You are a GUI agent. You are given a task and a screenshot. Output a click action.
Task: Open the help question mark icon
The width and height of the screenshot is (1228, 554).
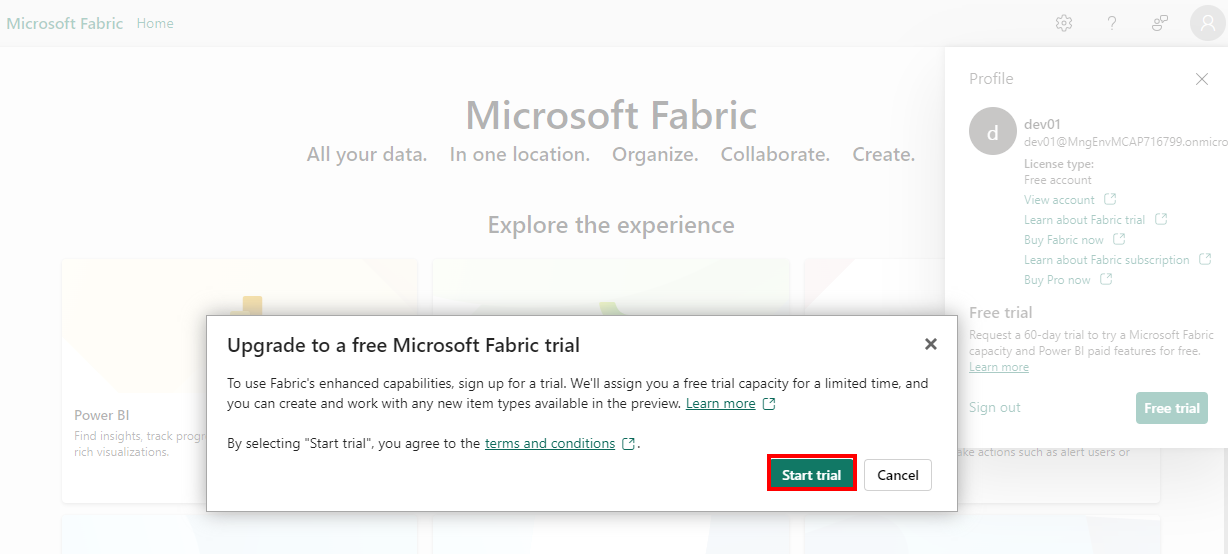click(1111, 23)
